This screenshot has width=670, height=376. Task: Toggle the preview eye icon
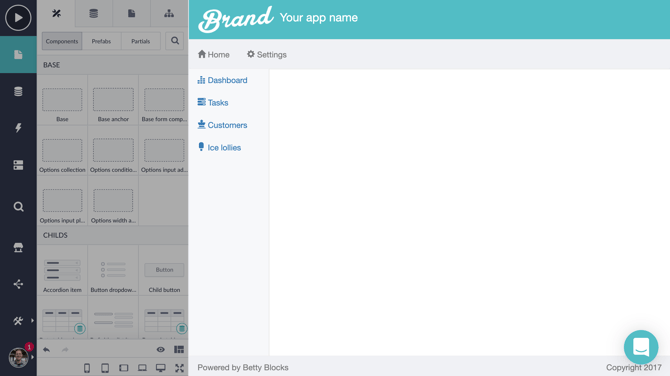161,350
